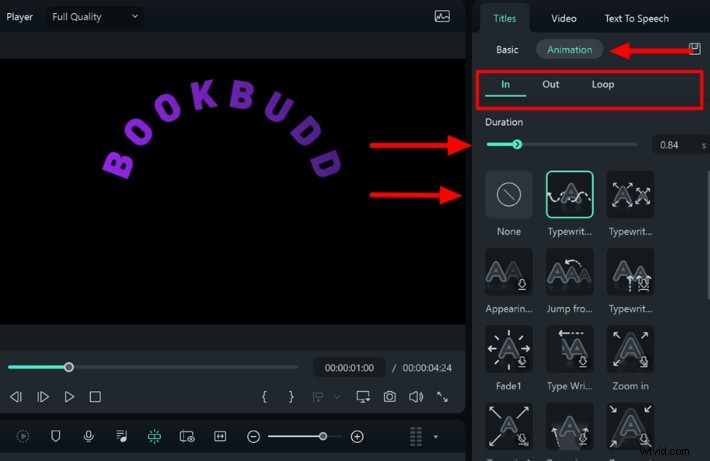This screenshot has width=710, height=461.
Task: Click the marker shield icon
Action: pos(56,436)
